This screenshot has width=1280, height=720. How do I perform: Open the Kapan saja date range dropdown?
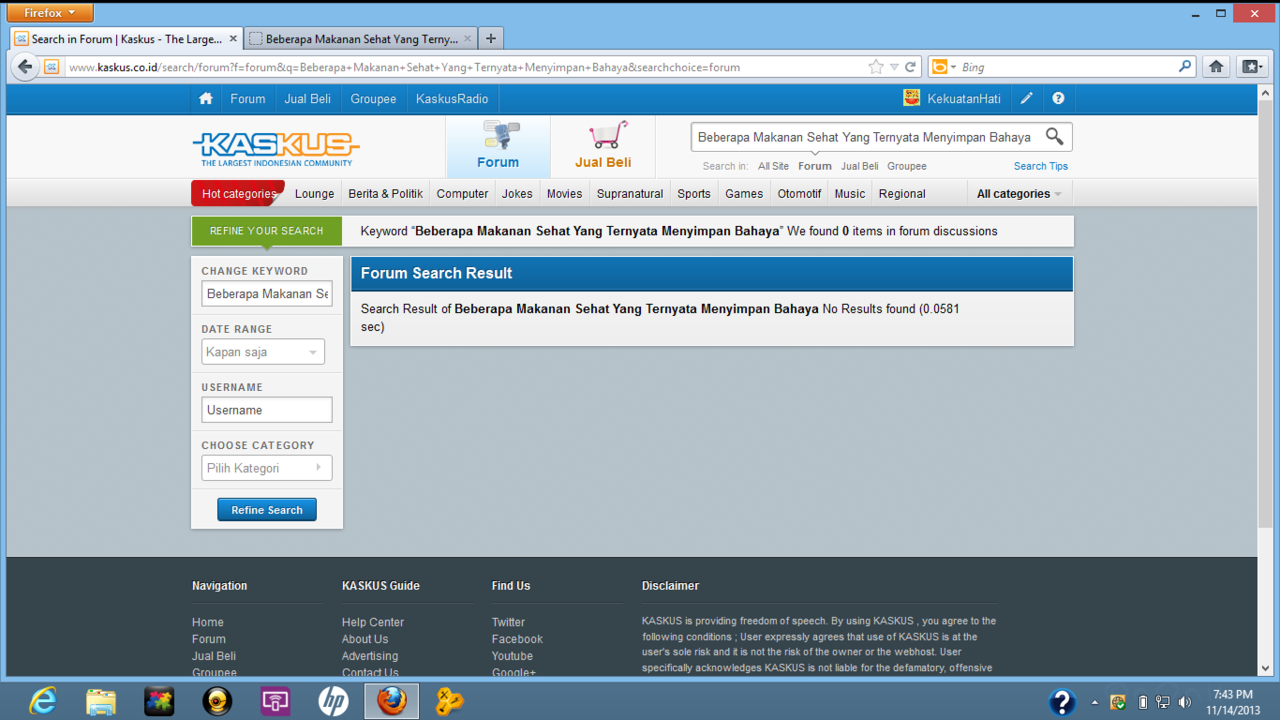click(x=263, y=352)
